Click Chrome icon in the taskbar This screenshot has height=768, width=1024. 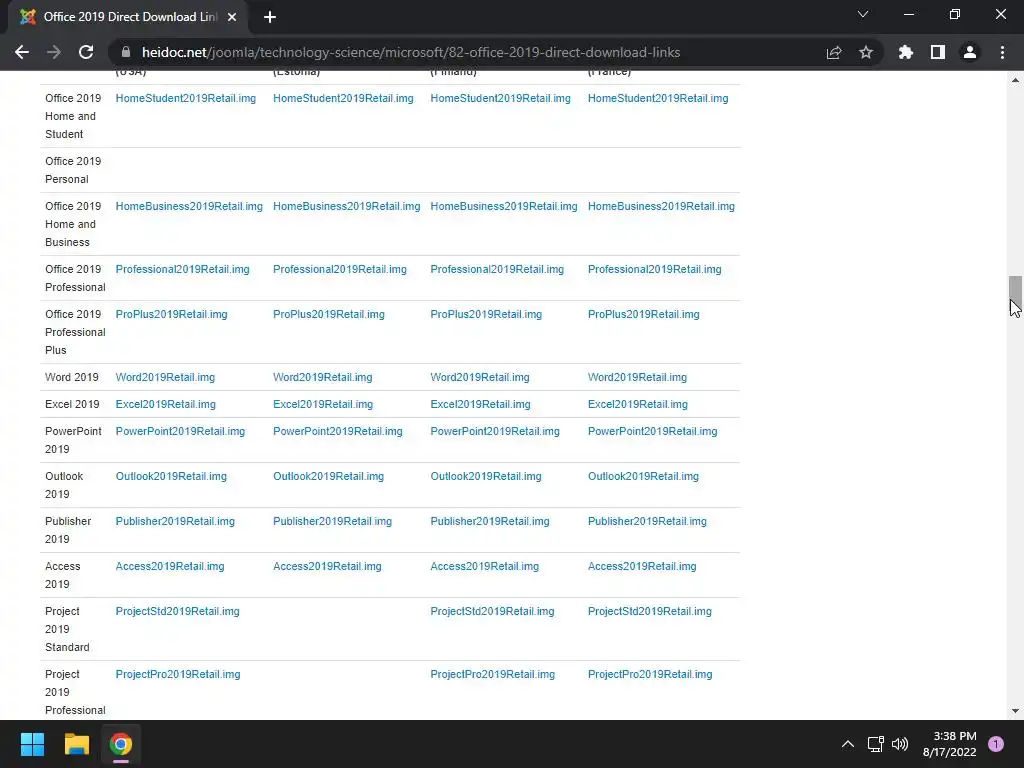click(121, 744)
